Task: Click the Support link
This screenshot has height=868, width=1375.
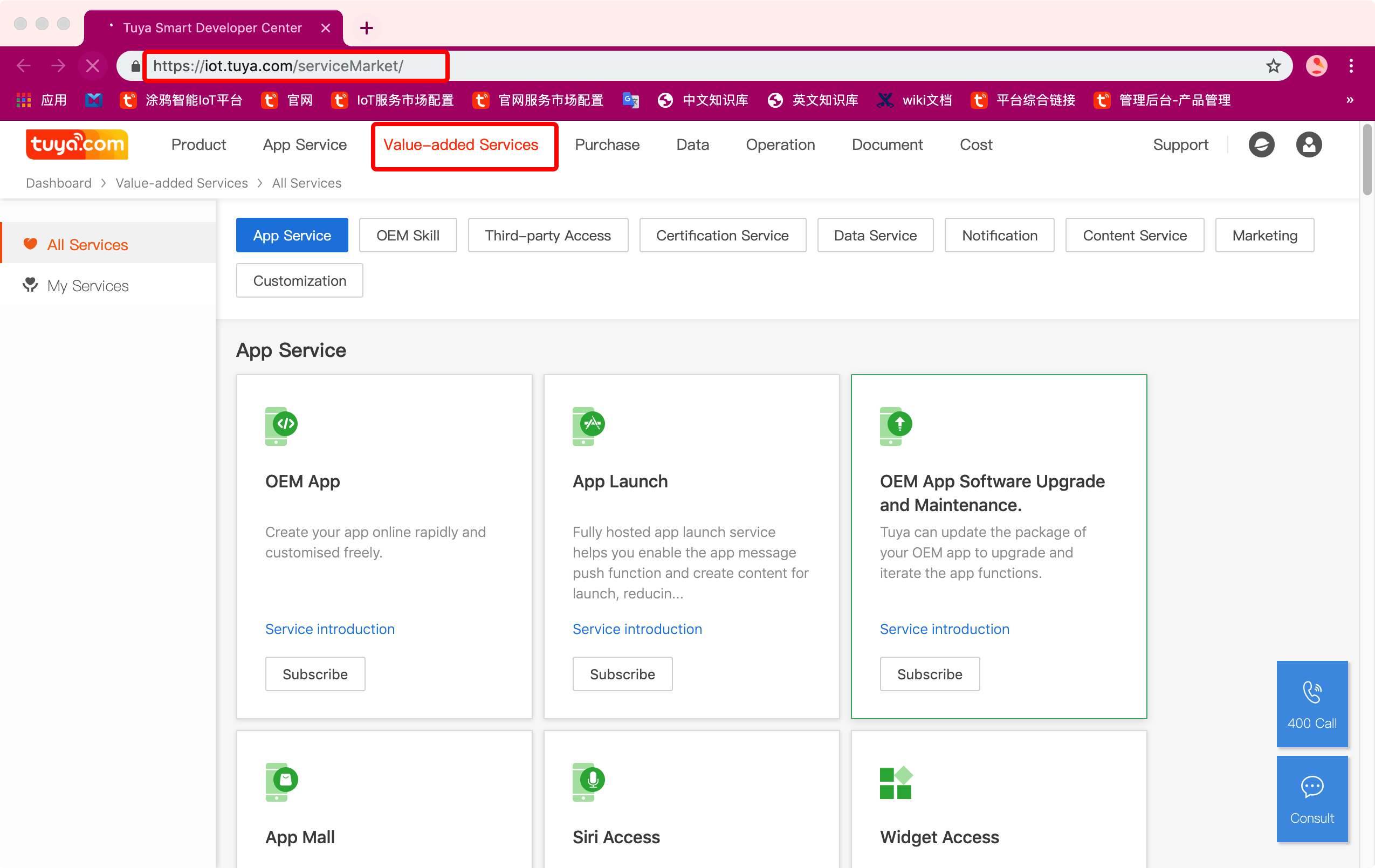Action: [x=1180, y=145]
